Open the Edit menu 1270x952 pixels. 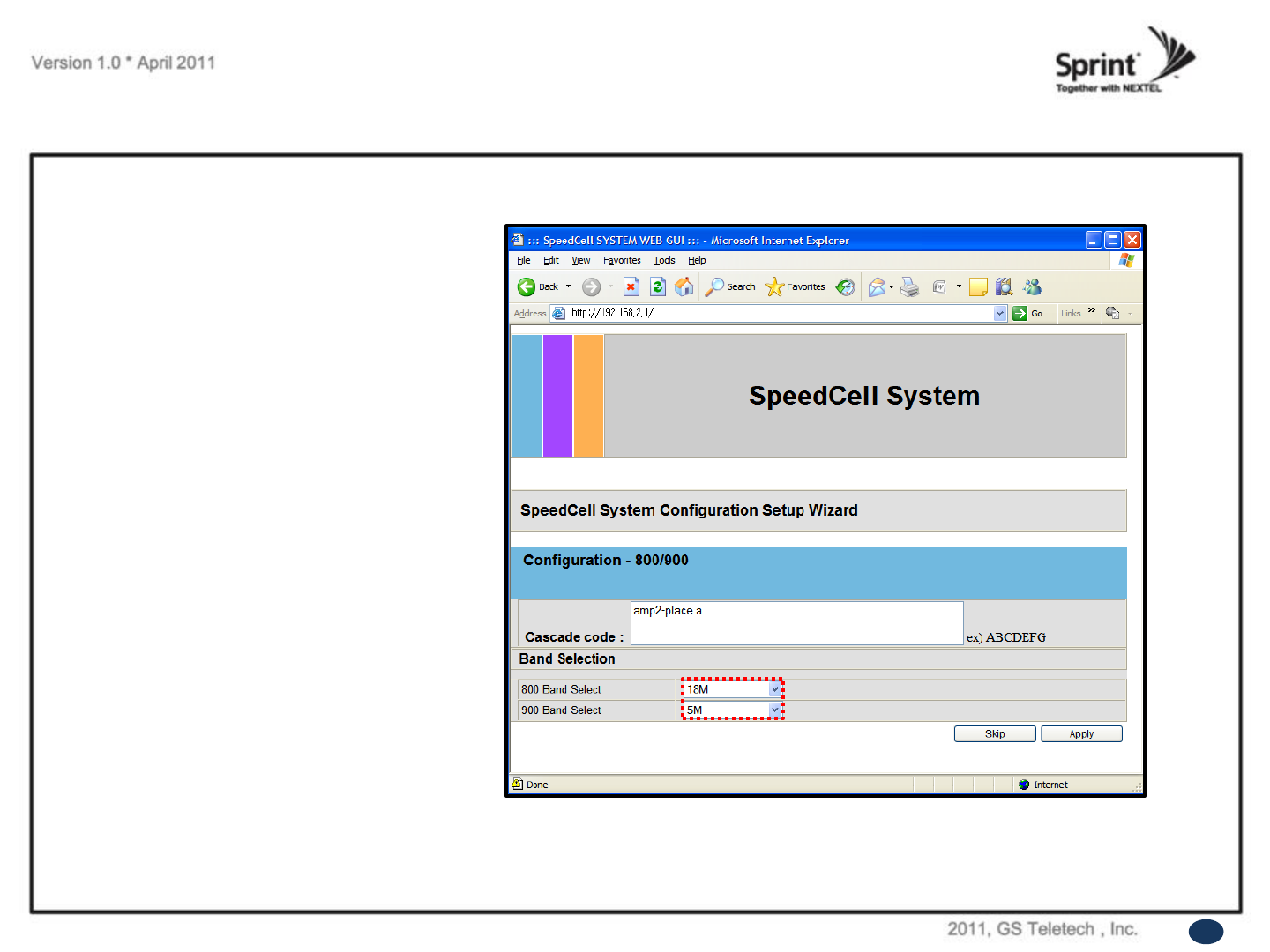(551, 260)
